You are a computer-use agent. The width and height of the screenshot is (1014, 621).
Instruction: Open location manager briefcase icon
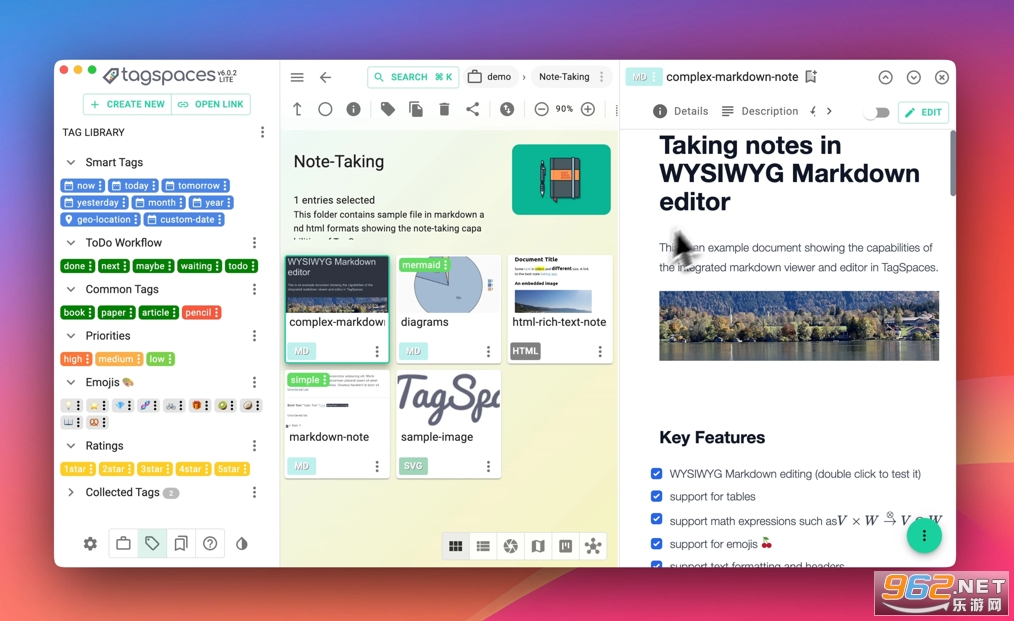click(124, 543)
